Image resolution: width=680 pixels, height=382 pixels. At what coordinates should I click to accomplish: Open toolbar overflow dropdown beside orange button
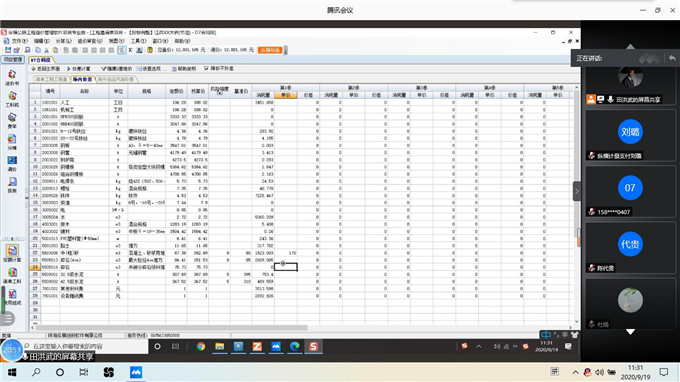point(285,50)
